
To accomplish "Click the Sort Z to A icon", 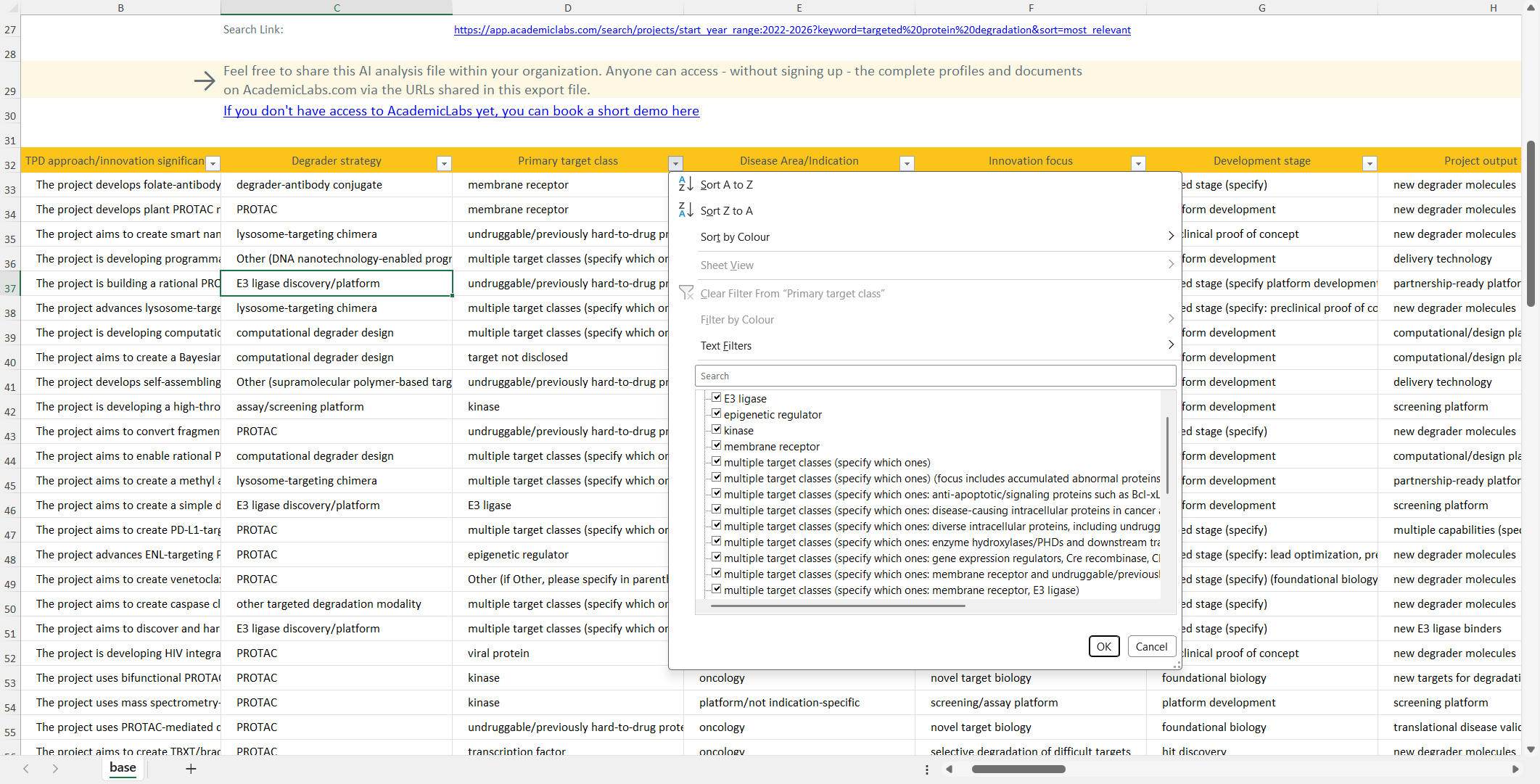I will pos(685,210).
